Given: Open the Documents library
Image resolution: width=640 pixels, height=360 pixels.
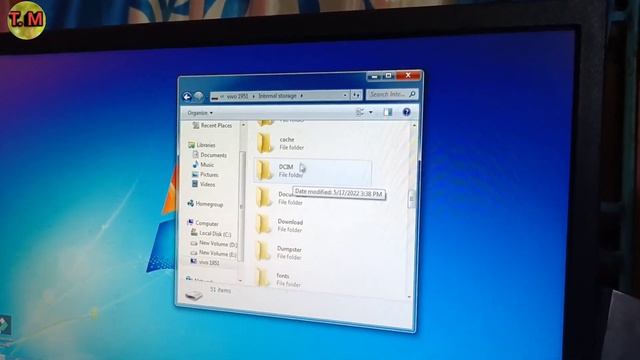Looking at the screenshot, I should (213, 155).
